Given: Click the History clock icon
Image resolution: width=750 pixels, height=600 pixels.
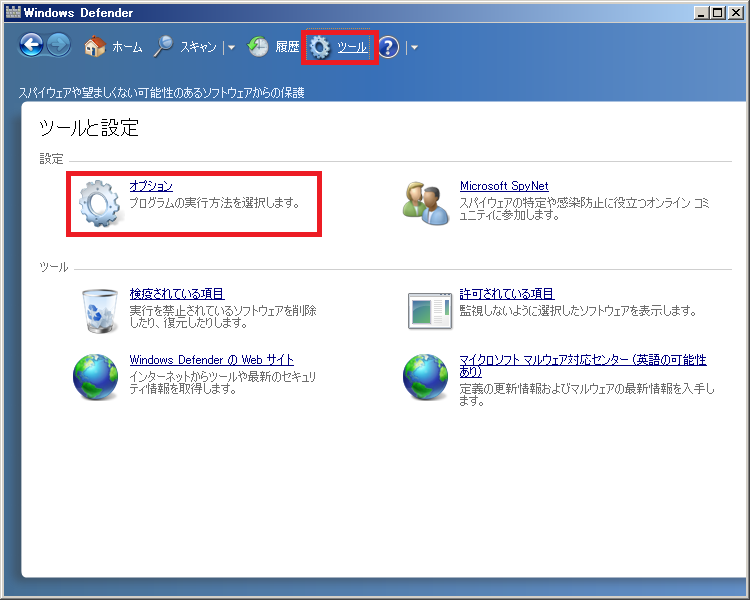Looking at the screenshot, I should (258, 46).
